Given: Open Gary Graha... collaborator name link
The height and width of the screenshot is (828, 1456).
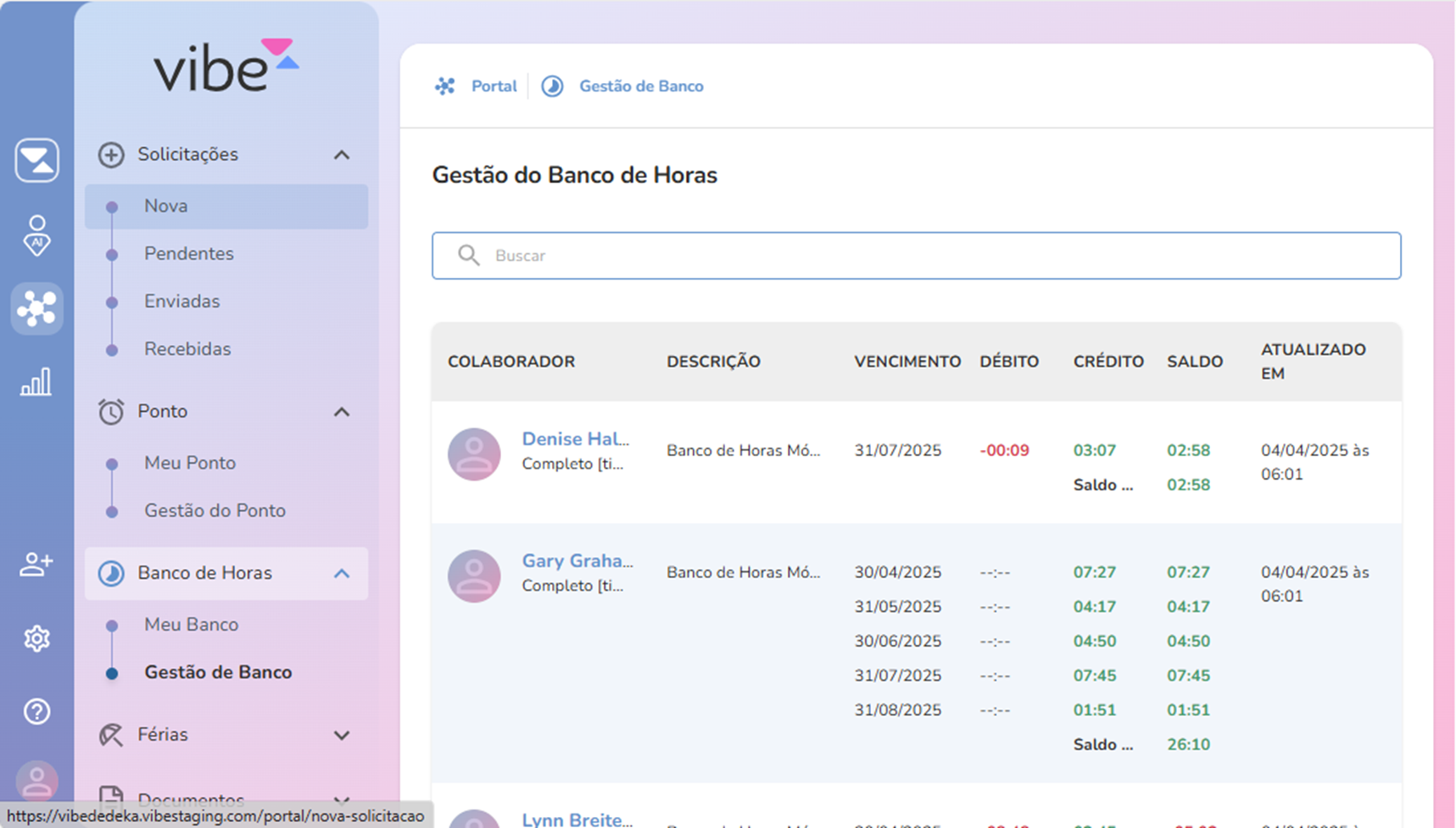Looking at the screenshot, I should [x=577, y=561].
